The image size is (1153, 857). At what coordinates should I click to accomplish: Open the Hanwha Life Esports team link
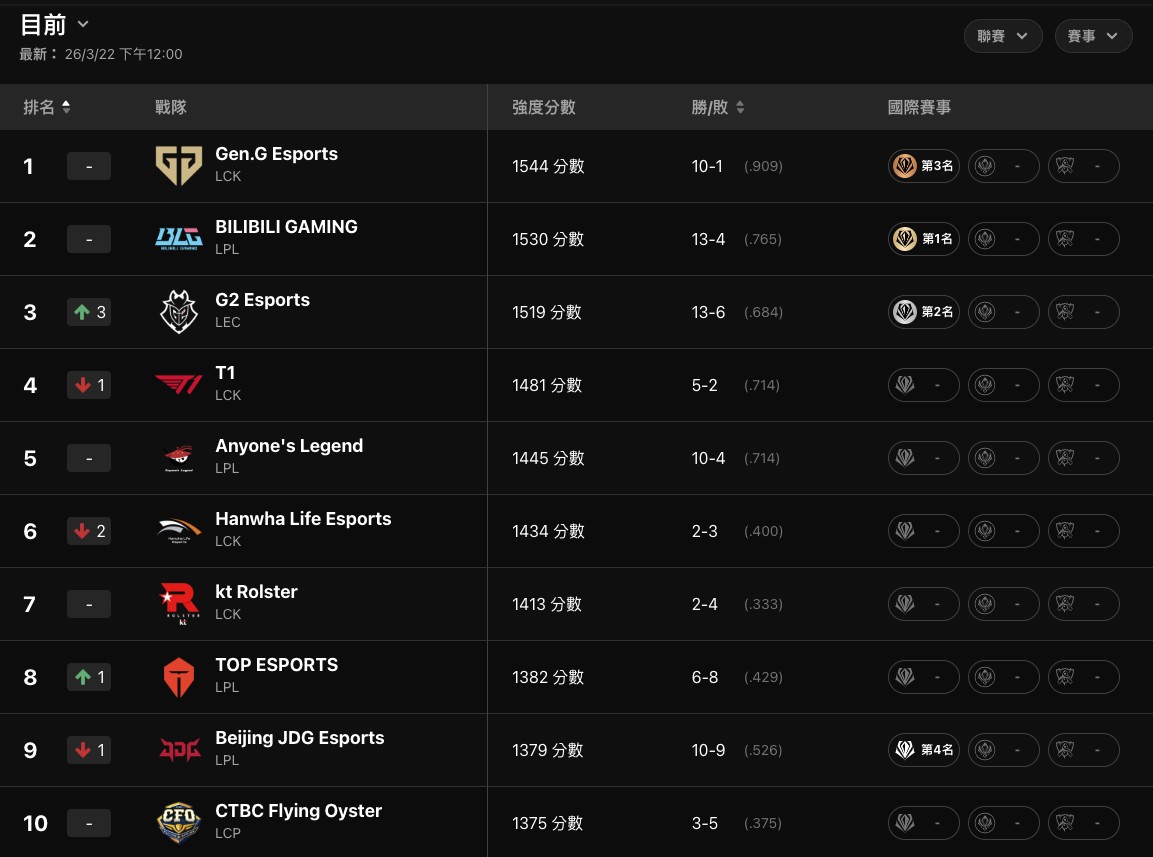pos(303,519)
